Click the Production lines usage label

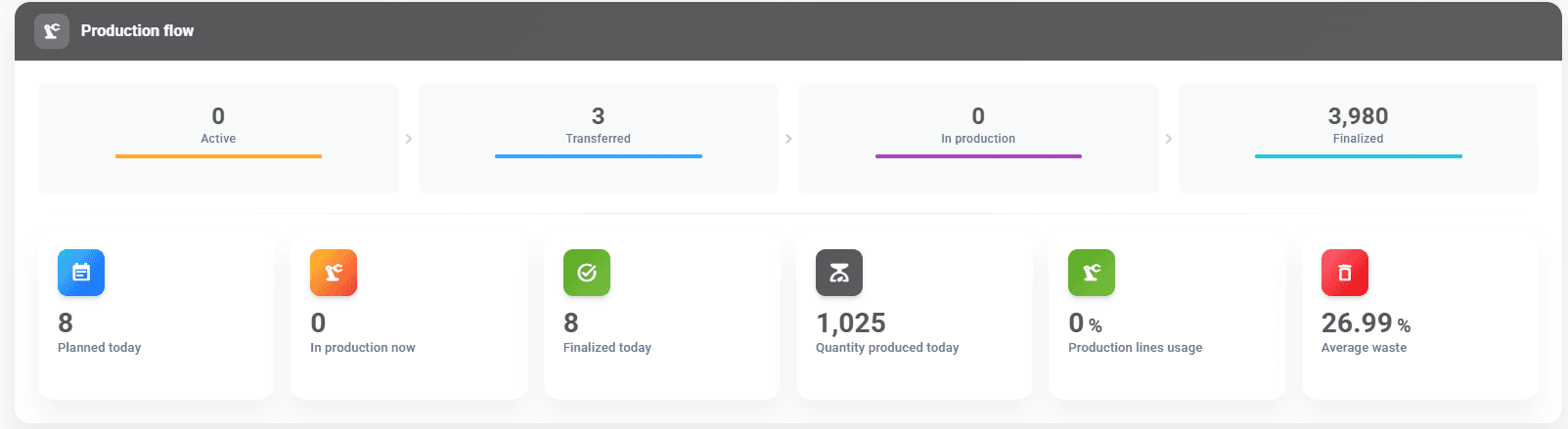(x=1136, y=348)
